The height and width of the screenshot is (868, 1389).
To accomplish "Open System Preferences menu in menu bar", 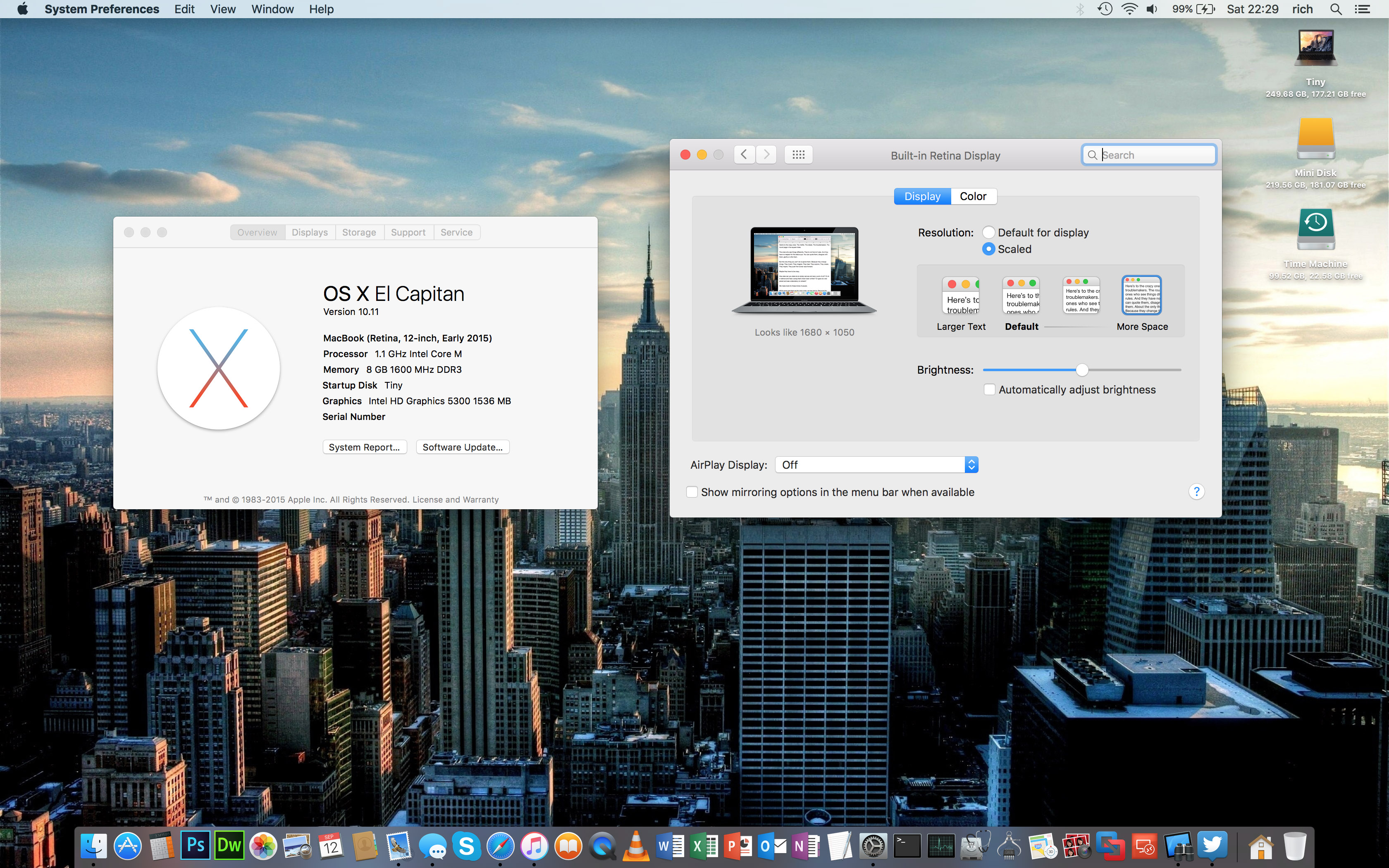I will coord(102,9).
